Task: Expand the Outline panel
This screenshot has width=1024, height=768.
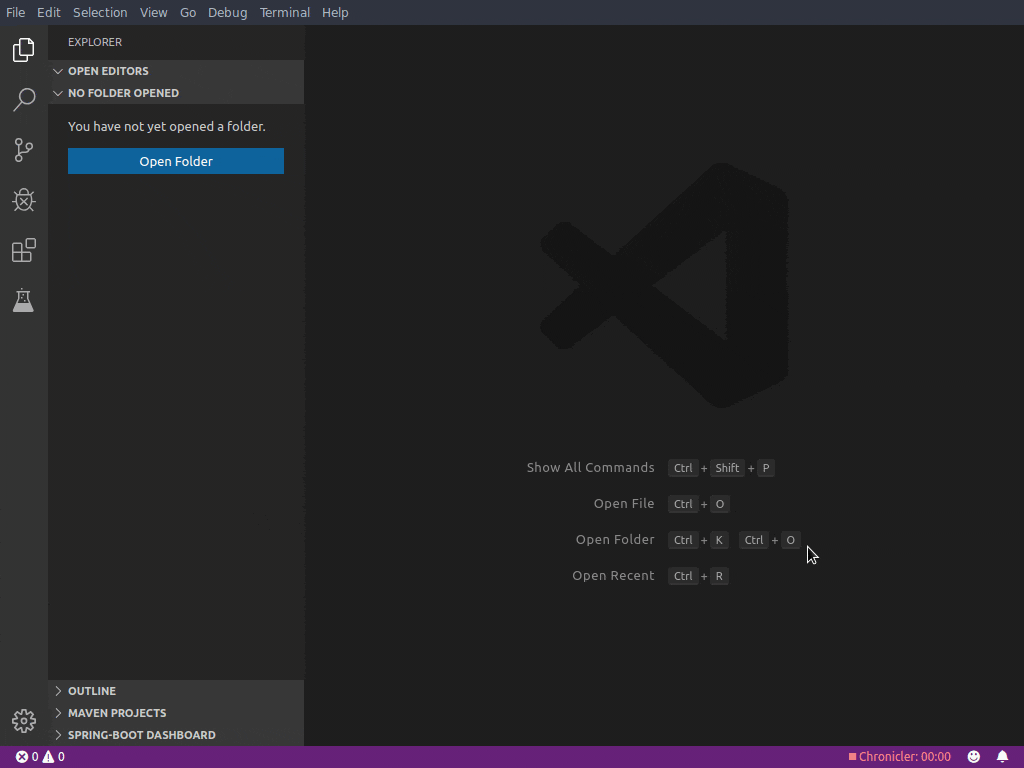Action: (92, 691)
